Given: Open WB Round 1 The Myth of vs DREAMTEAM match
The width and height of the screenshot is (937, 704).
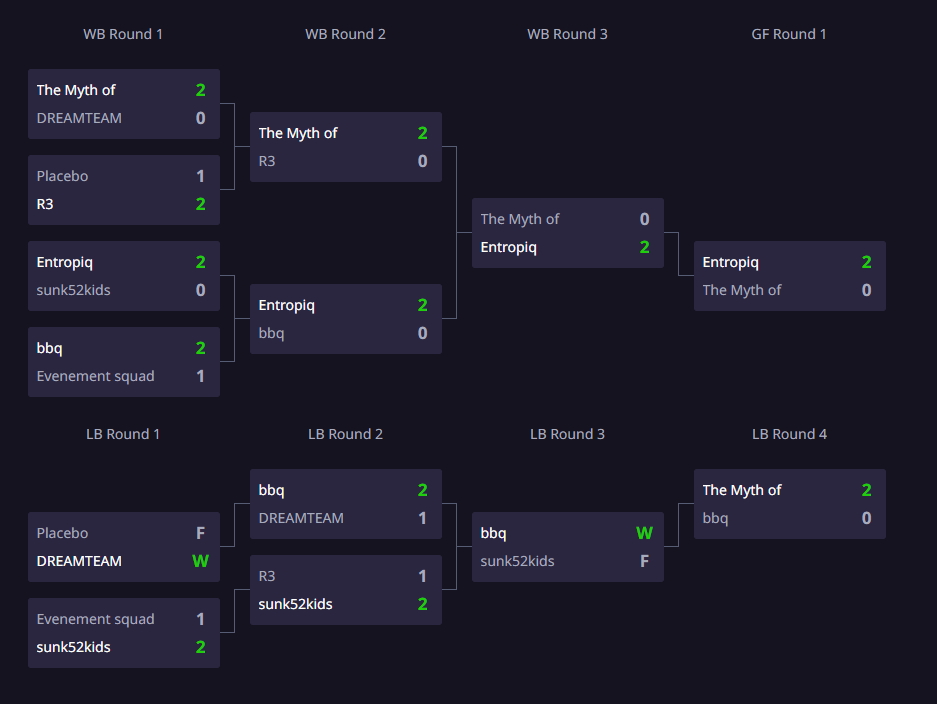Looking at the screenshot, I should [x=123, y=104].
